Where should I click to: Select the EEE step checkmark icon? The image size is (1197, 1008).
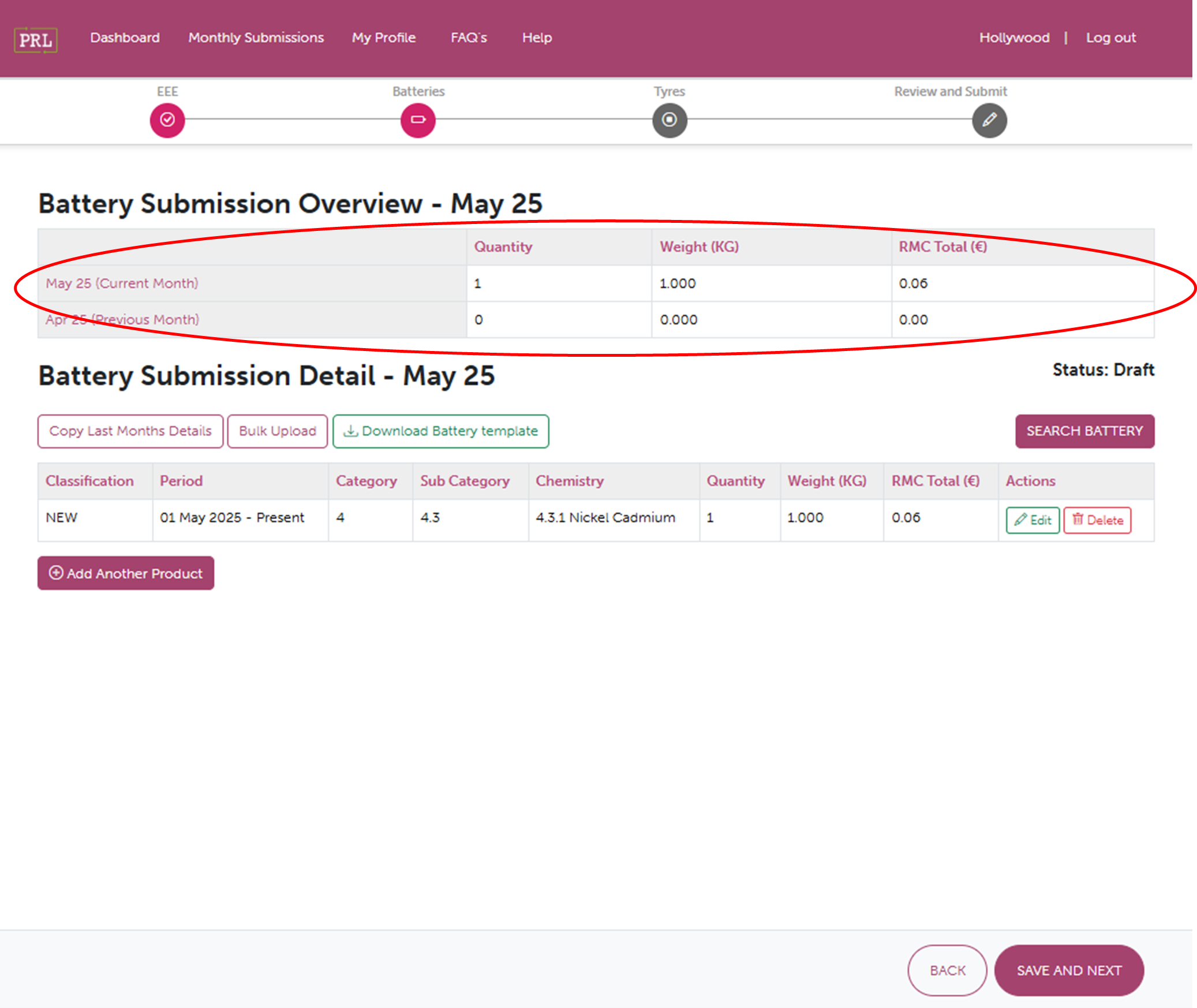point(167,120)
